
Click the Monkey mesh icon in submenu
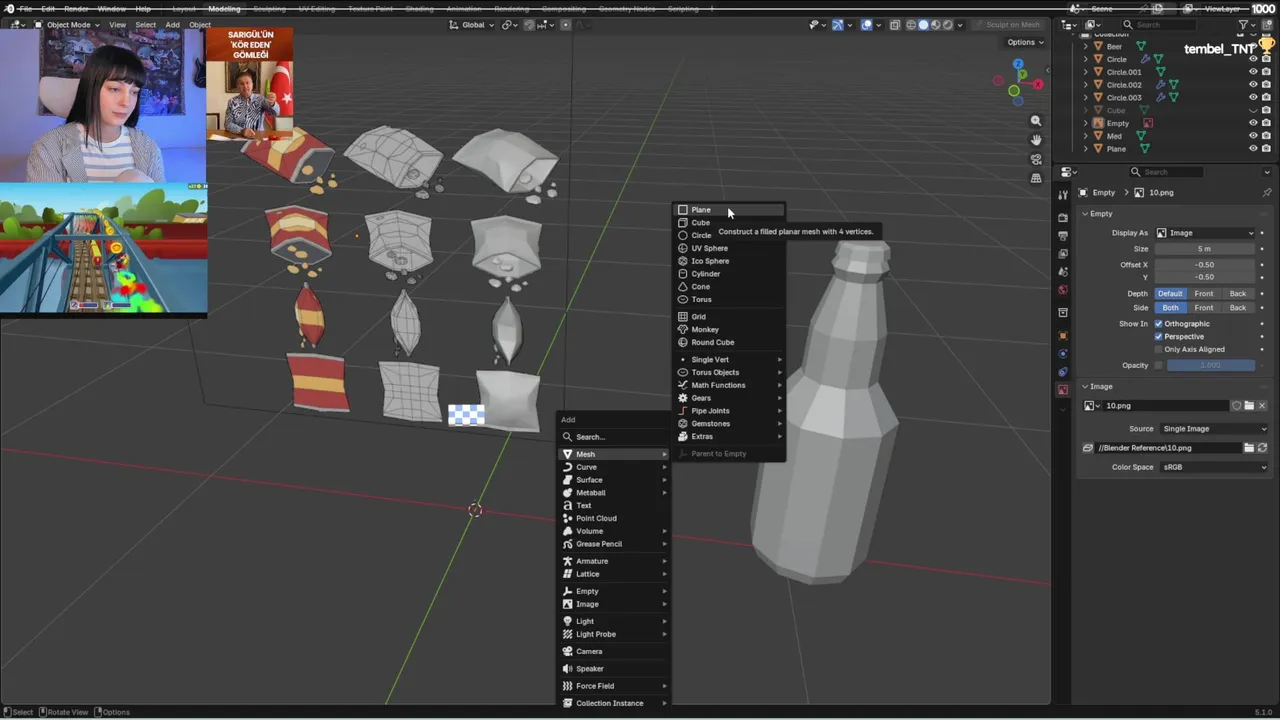[683, 329]
